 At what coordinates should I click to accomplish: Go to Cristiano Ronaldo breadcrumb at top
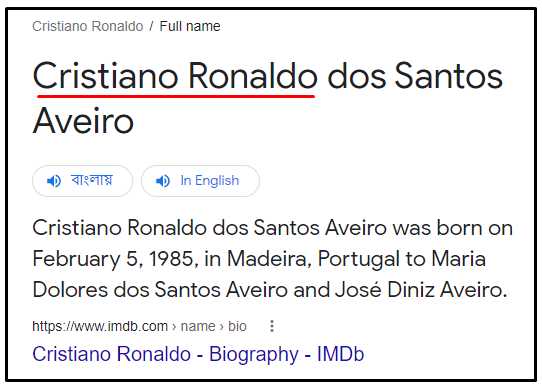(x=87, y=26)
